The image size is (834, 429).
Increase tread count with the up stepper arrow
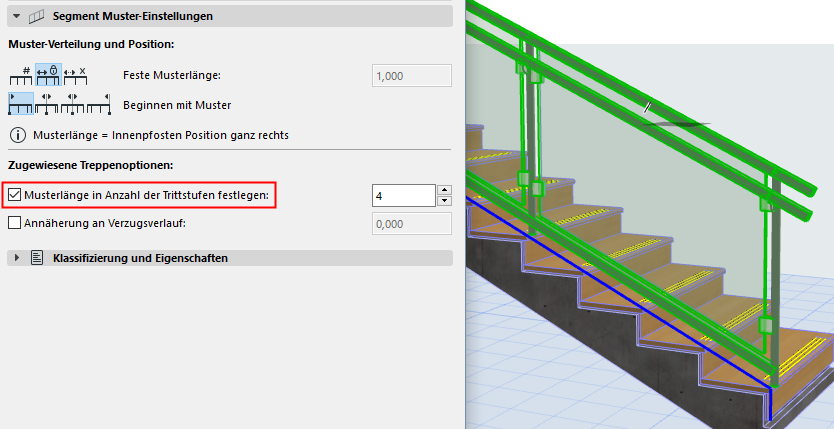pyautogui.click(x=445, y=190)
